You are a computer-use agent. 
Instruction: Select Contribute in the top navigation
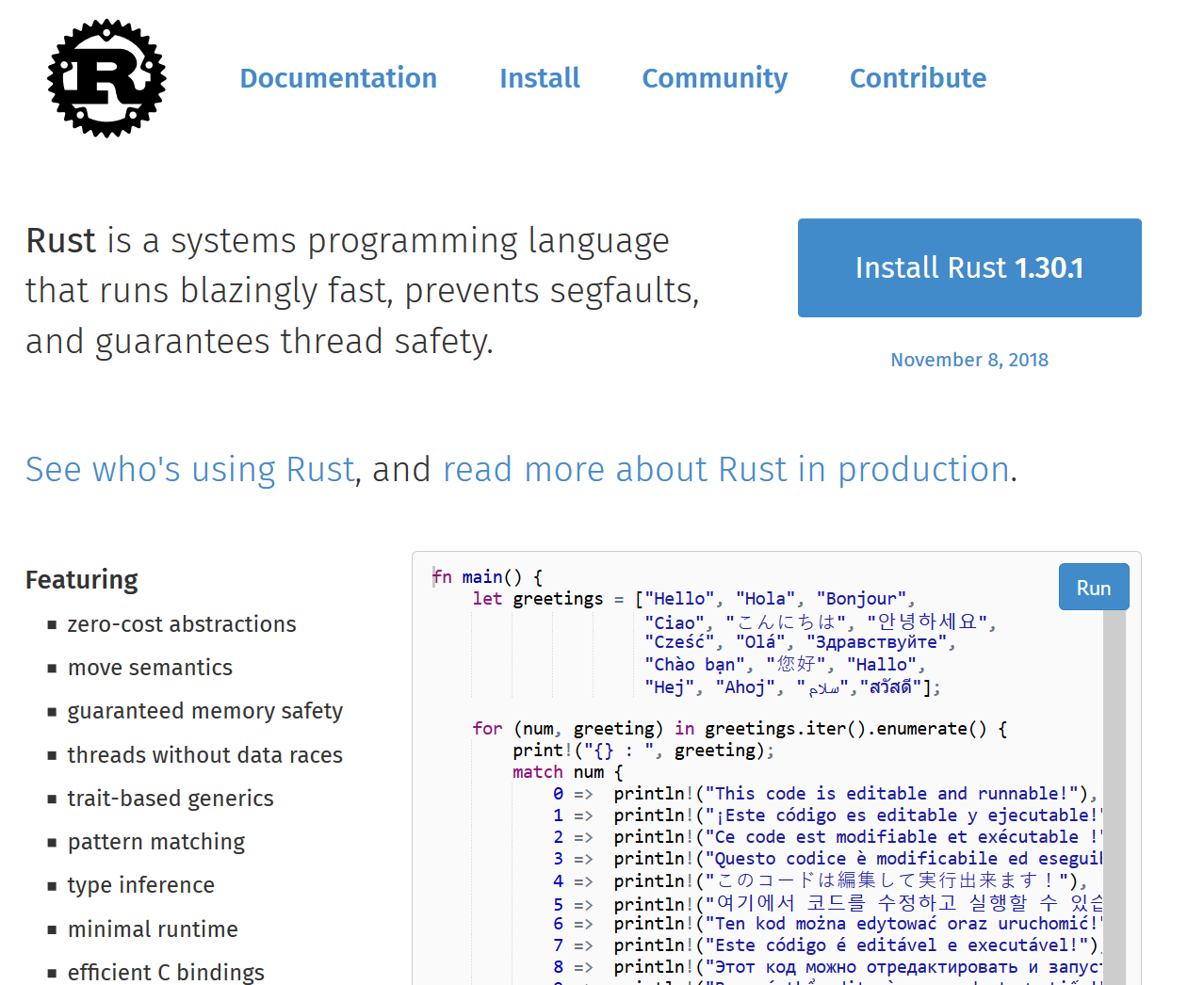(x=918, y=78)
